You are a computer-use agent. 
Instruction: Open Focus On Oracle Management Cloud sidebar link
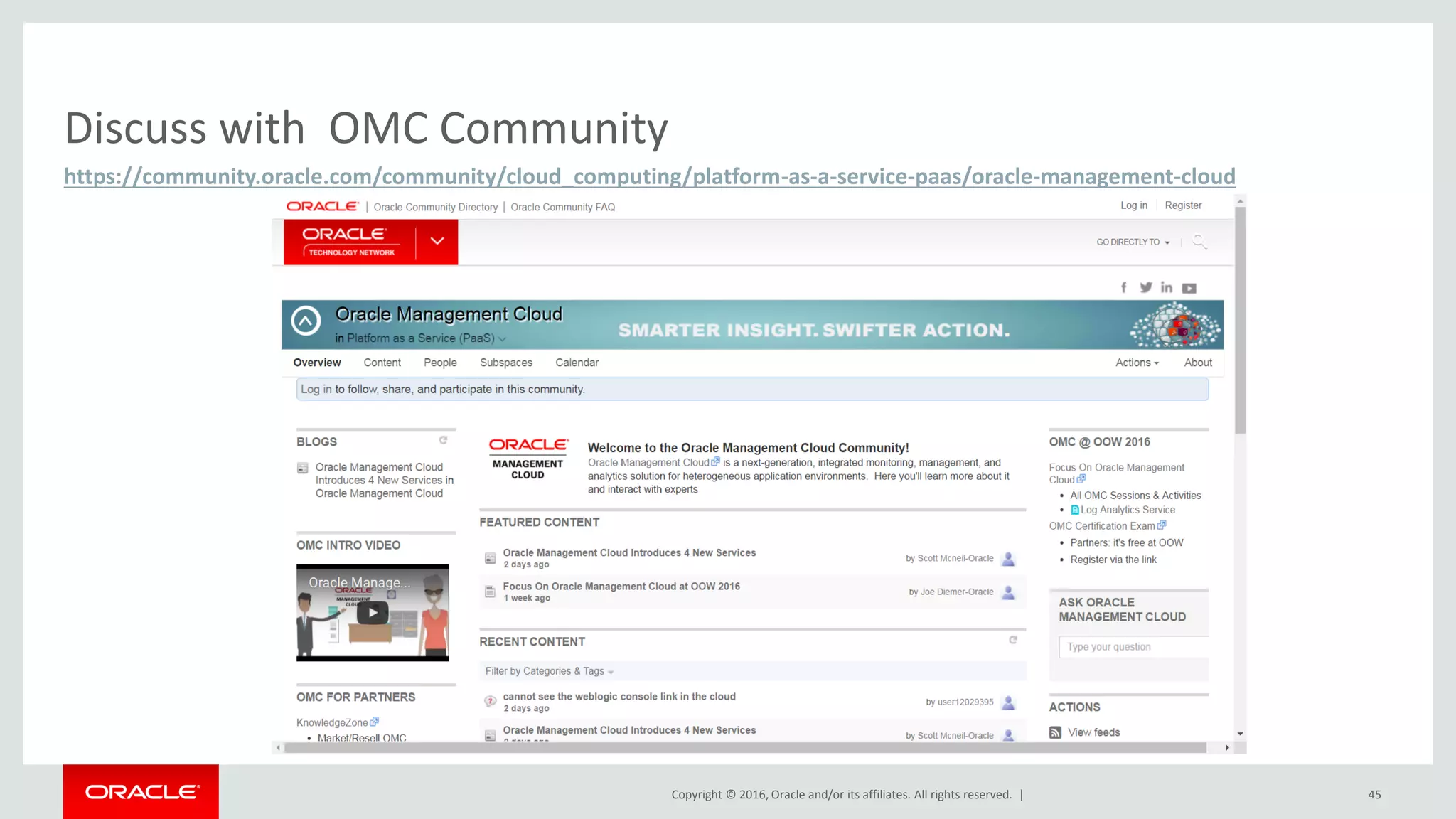1116,473
